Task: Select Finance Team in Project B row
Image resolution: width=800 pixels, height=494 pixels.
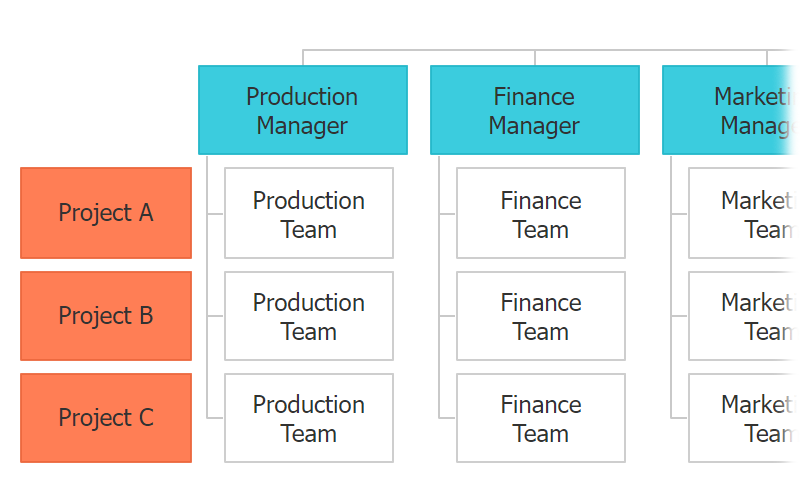Action: 541,316
